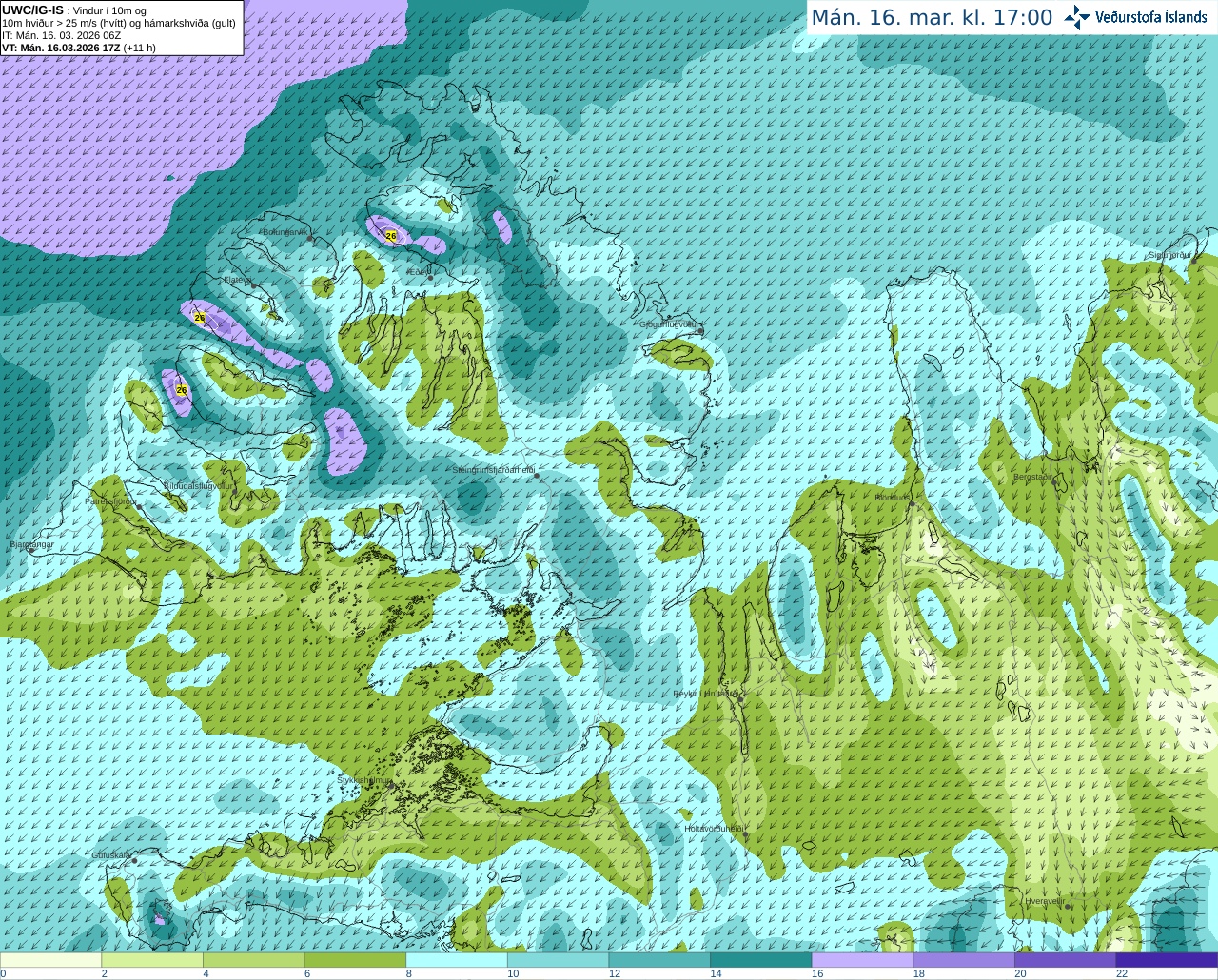Select the Hveravellir station dot
Viewport: 1218px width, 980px height.
(x=1069, y=907)
